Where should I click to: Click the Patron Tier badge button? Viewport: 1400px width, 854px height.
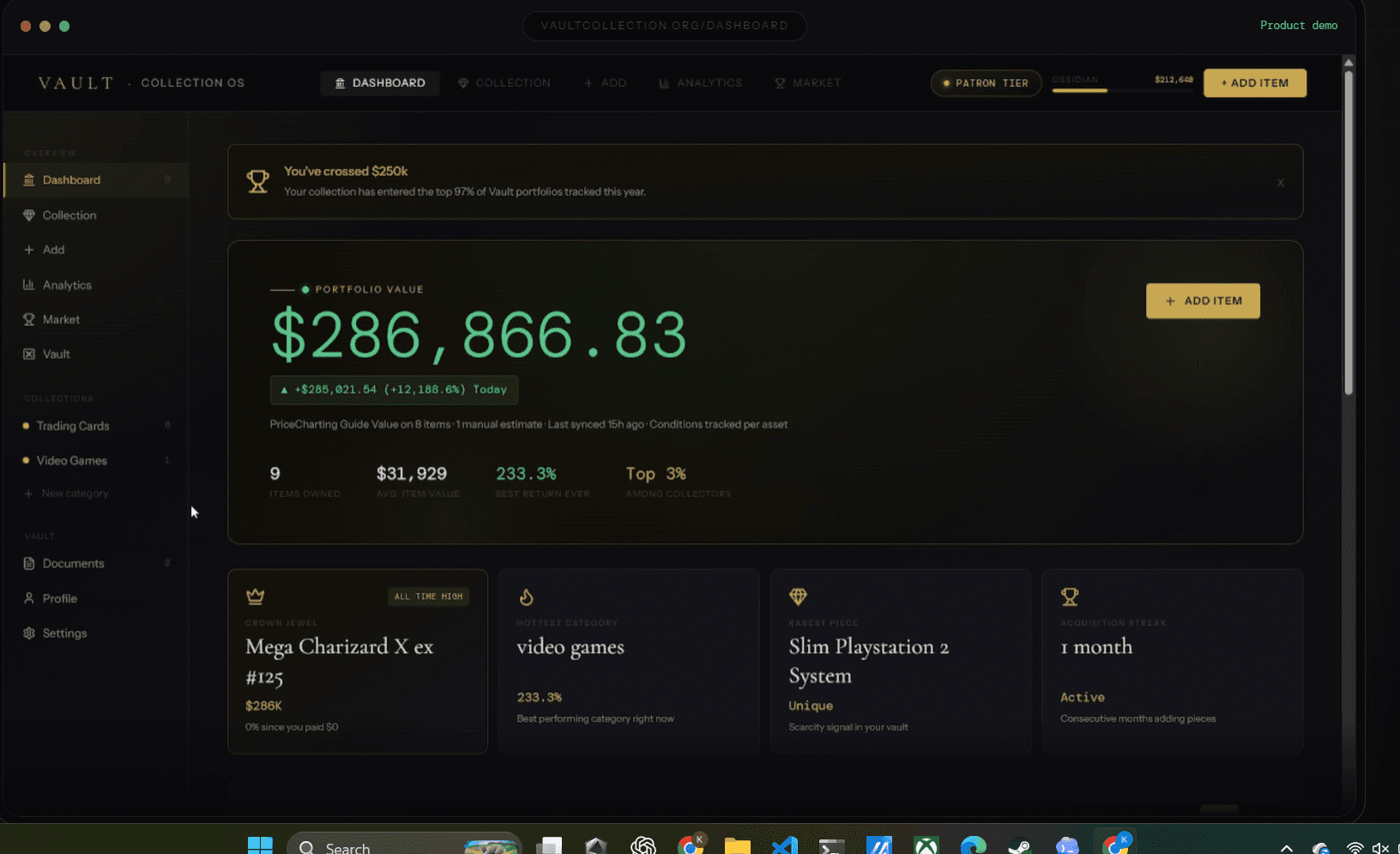pyautogui.click(x=986, y=83)
